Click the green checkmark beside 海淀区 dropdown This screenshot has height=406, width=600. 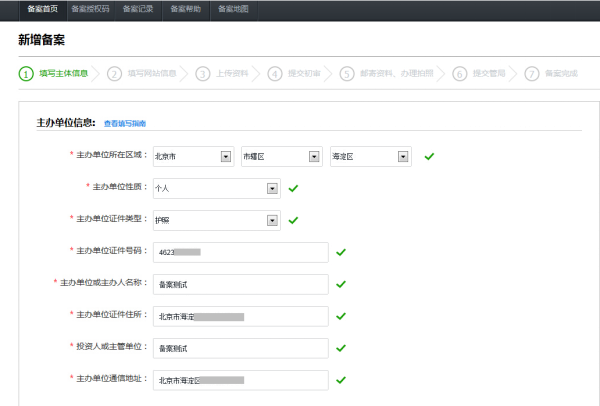[429, 156]
